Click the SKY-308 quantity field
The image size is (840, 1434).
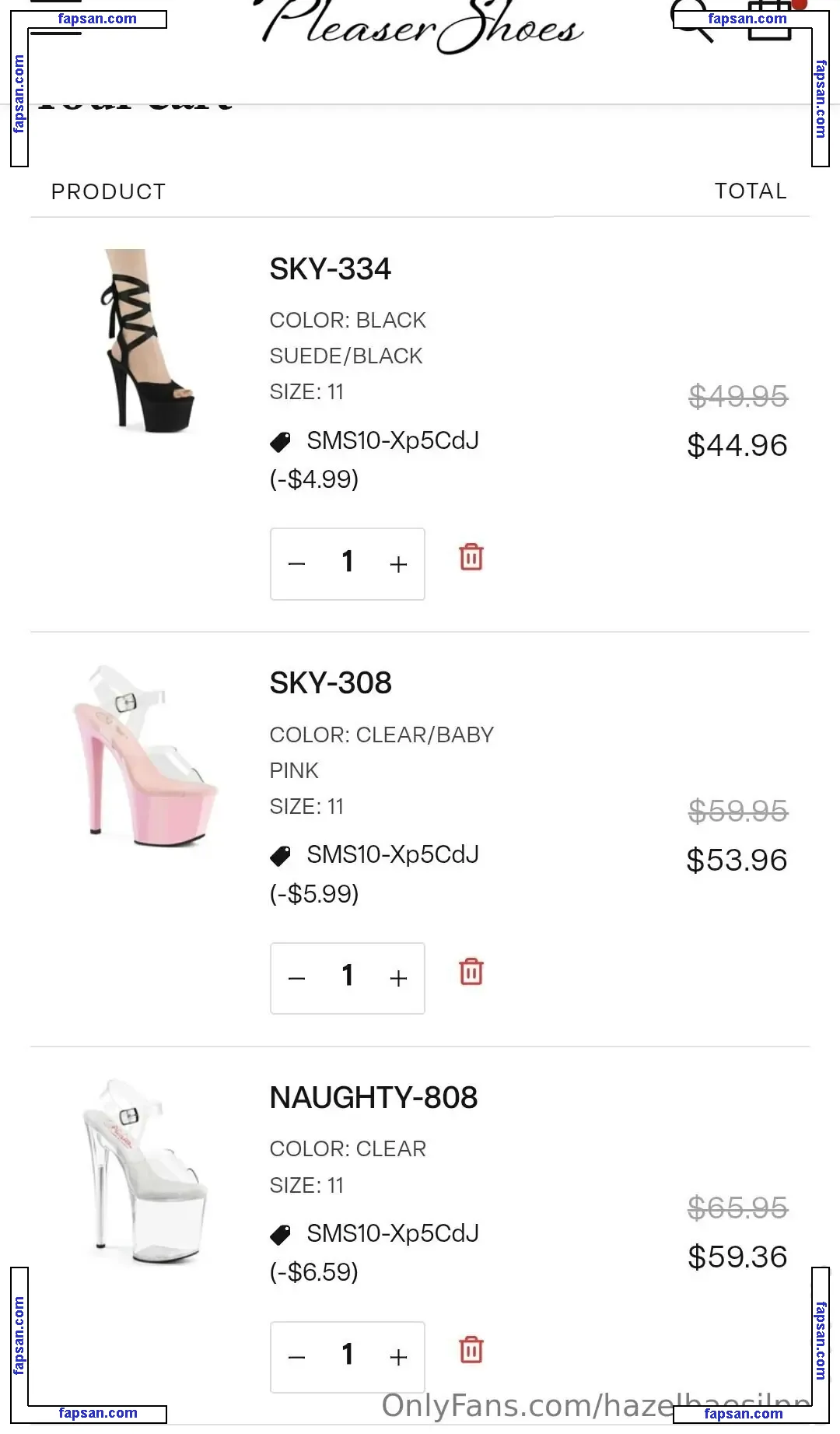(x=348, y=976)
